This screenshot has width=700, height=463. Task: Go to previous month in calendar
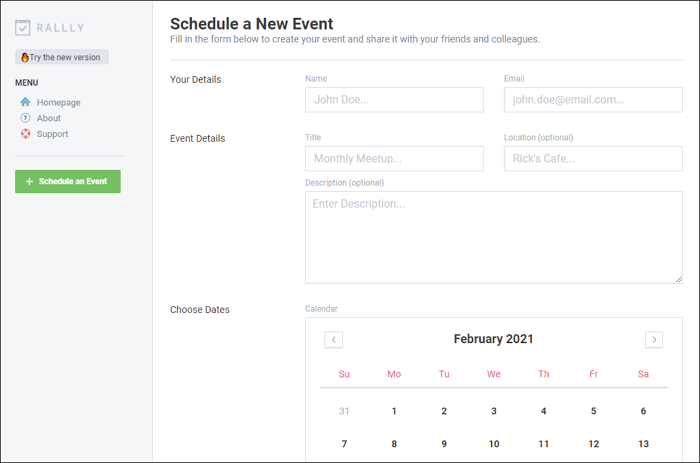334,339
